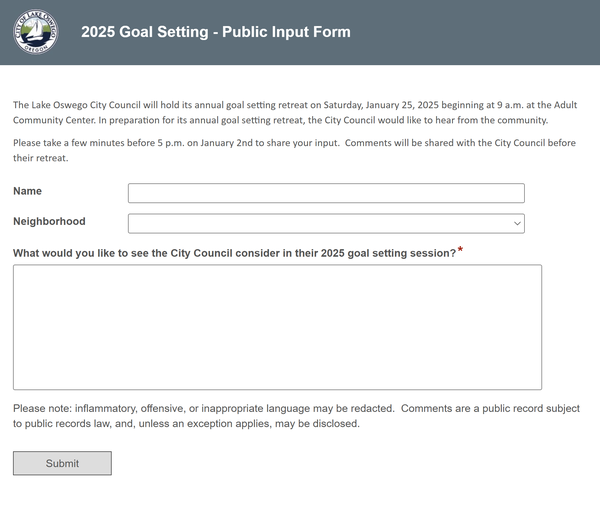Click the phrase 'their retreat.'
The image size is (600, 508).
coord(41,158)
